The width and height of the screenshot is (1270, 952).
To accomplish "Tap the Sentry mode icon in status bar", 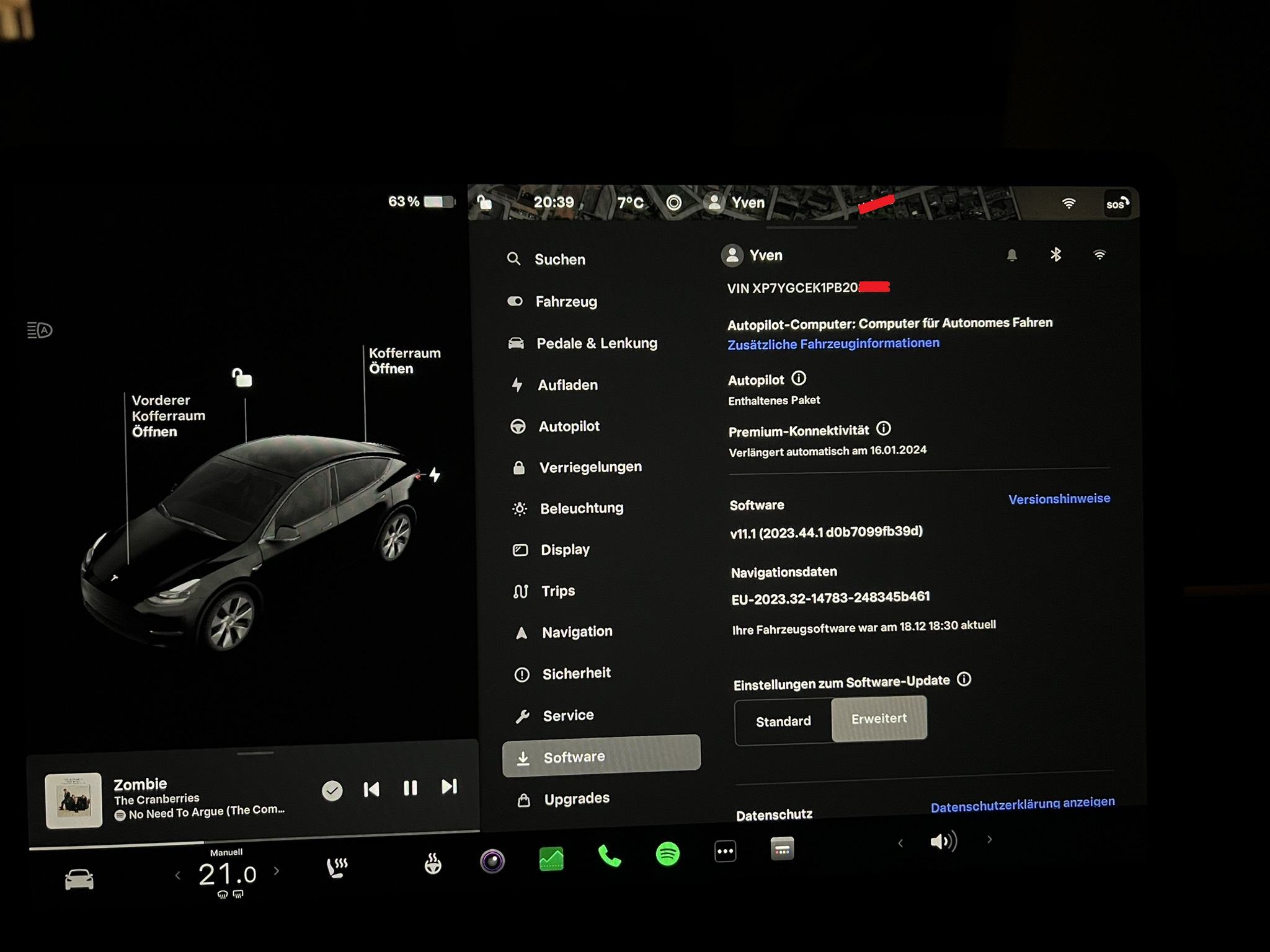I will coord(673,203).
